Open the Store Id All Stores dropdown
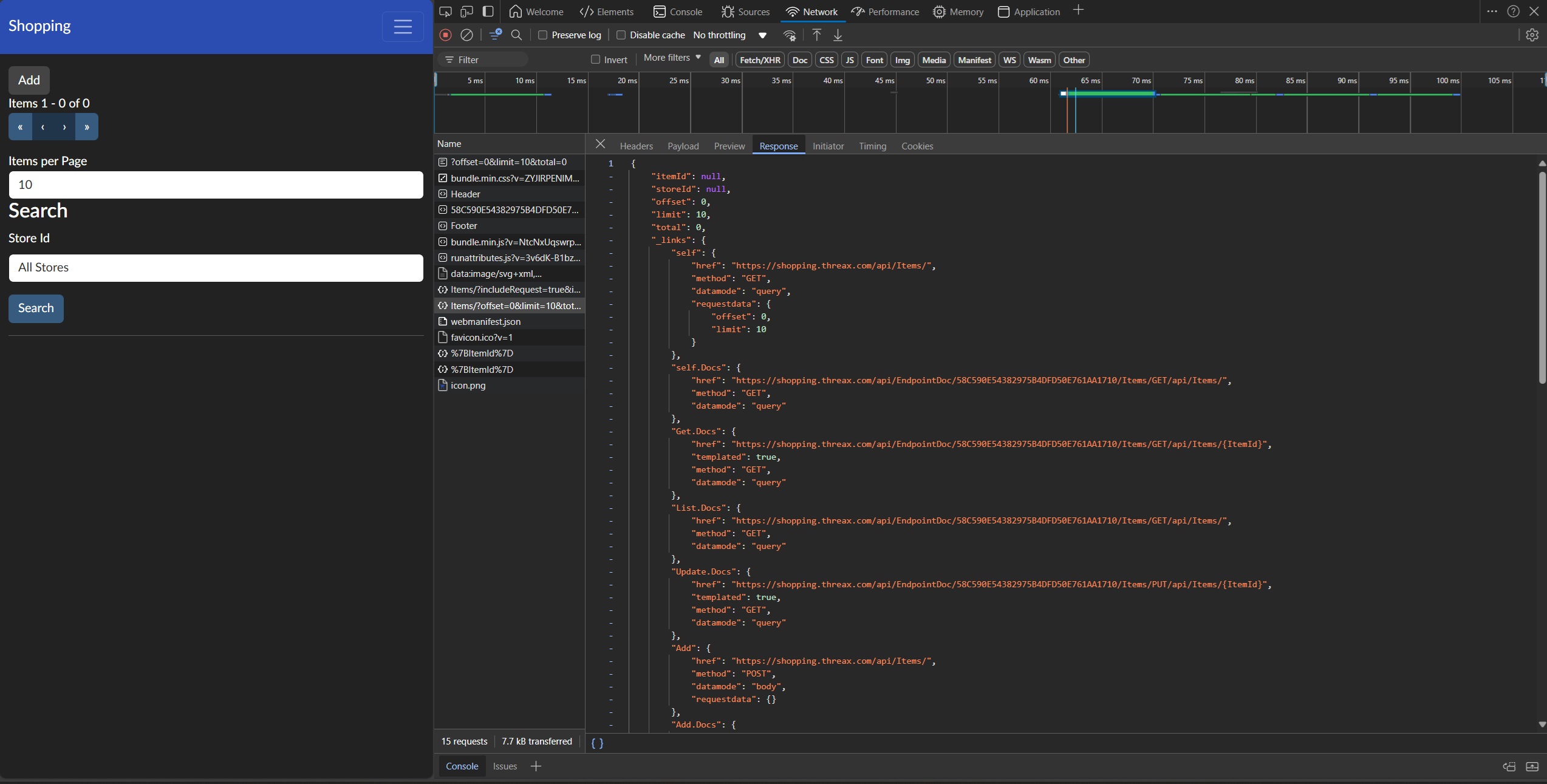Image resolution: width=1547 pixels, height=784 pixels. (x=216, y=268)
